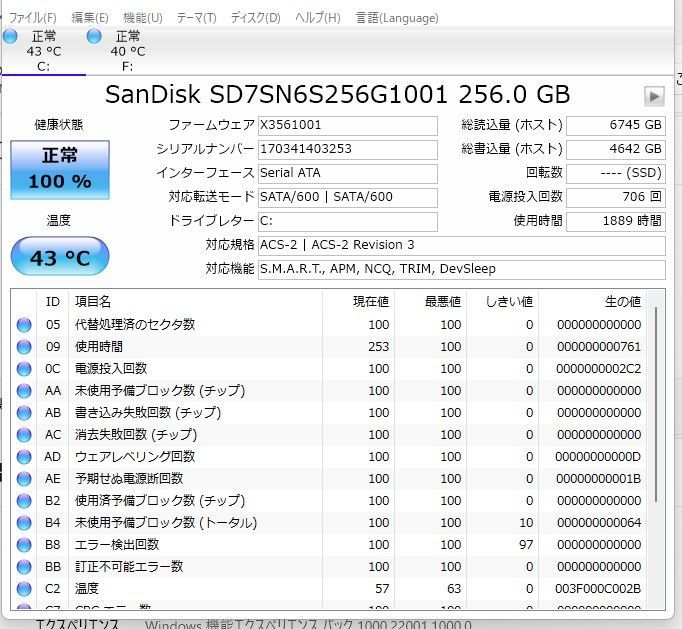The height and width of the screenshot is (629, 682).
Task: Click the SMART table vertical scrollbar
Action: point(656,405)
